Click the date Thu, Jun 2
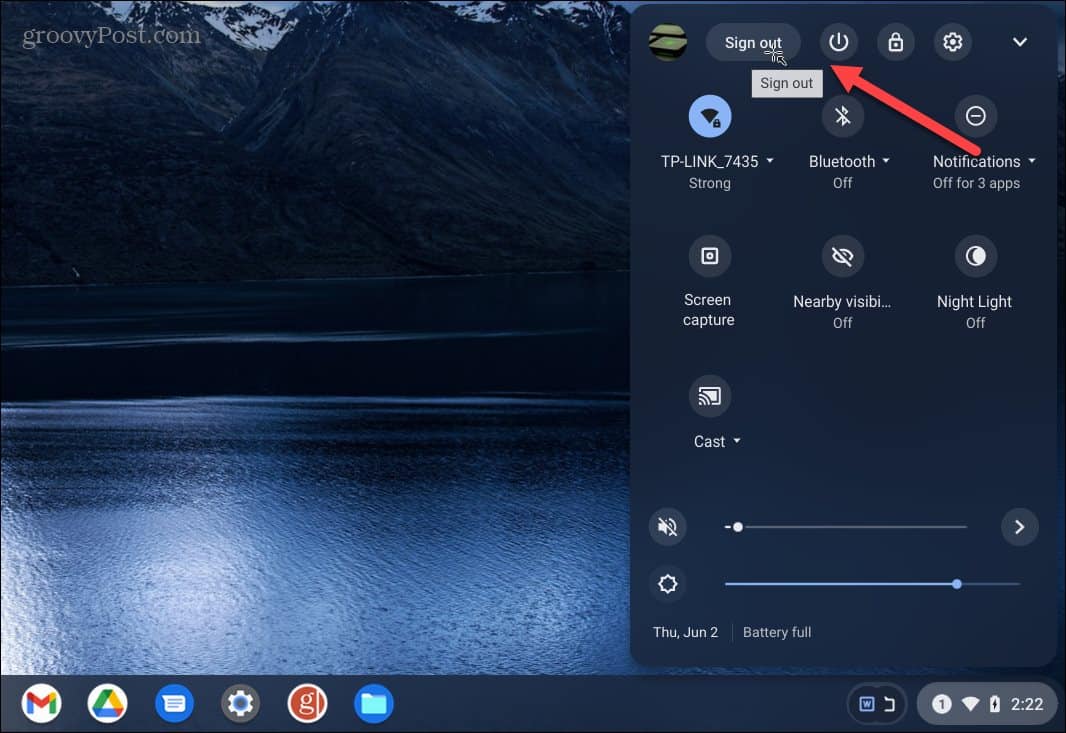Image resolution: width=1066 pixels, height=733 pixels. 685,632
